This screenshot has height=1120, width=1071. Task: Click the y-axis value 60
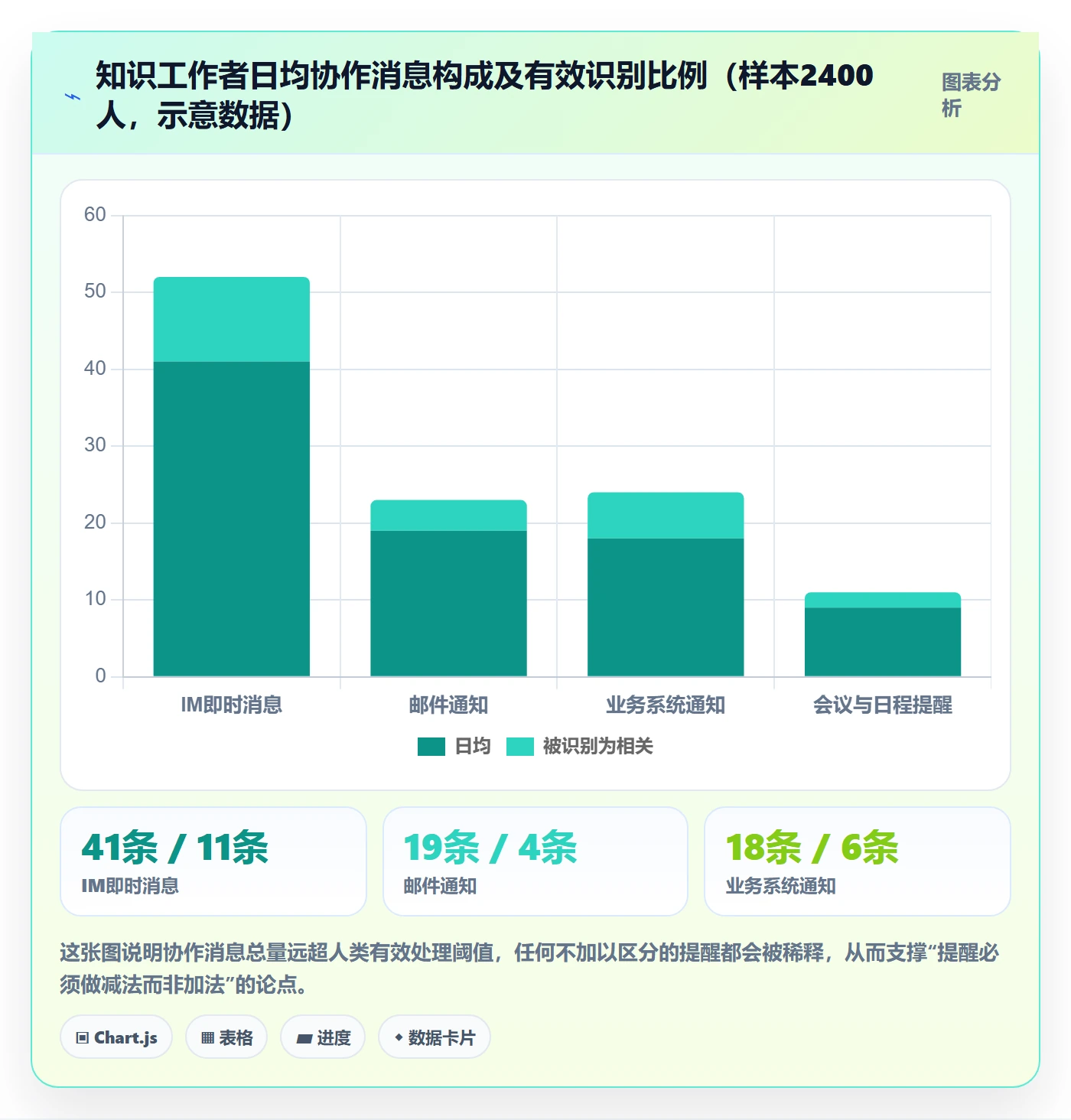click(x=95, y=215)
